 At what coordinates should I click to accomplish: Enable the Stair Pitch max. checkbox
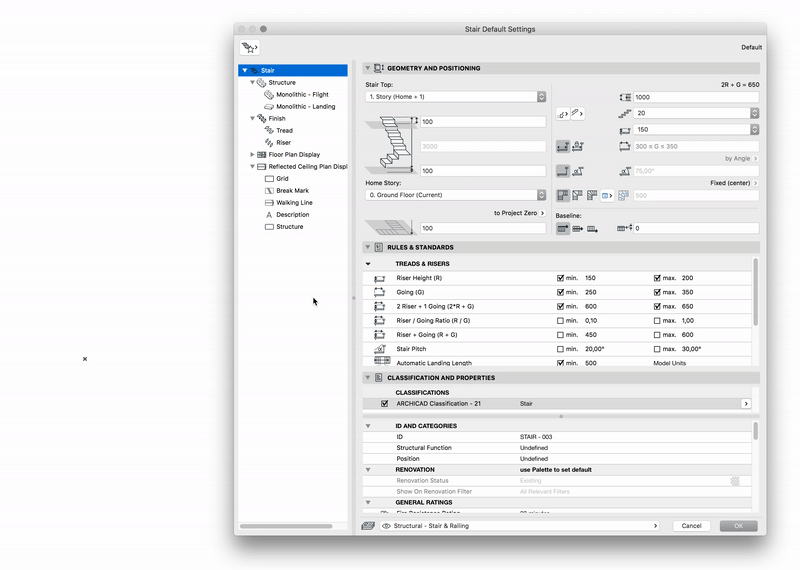pyautogui.click(x=657, y=349)
